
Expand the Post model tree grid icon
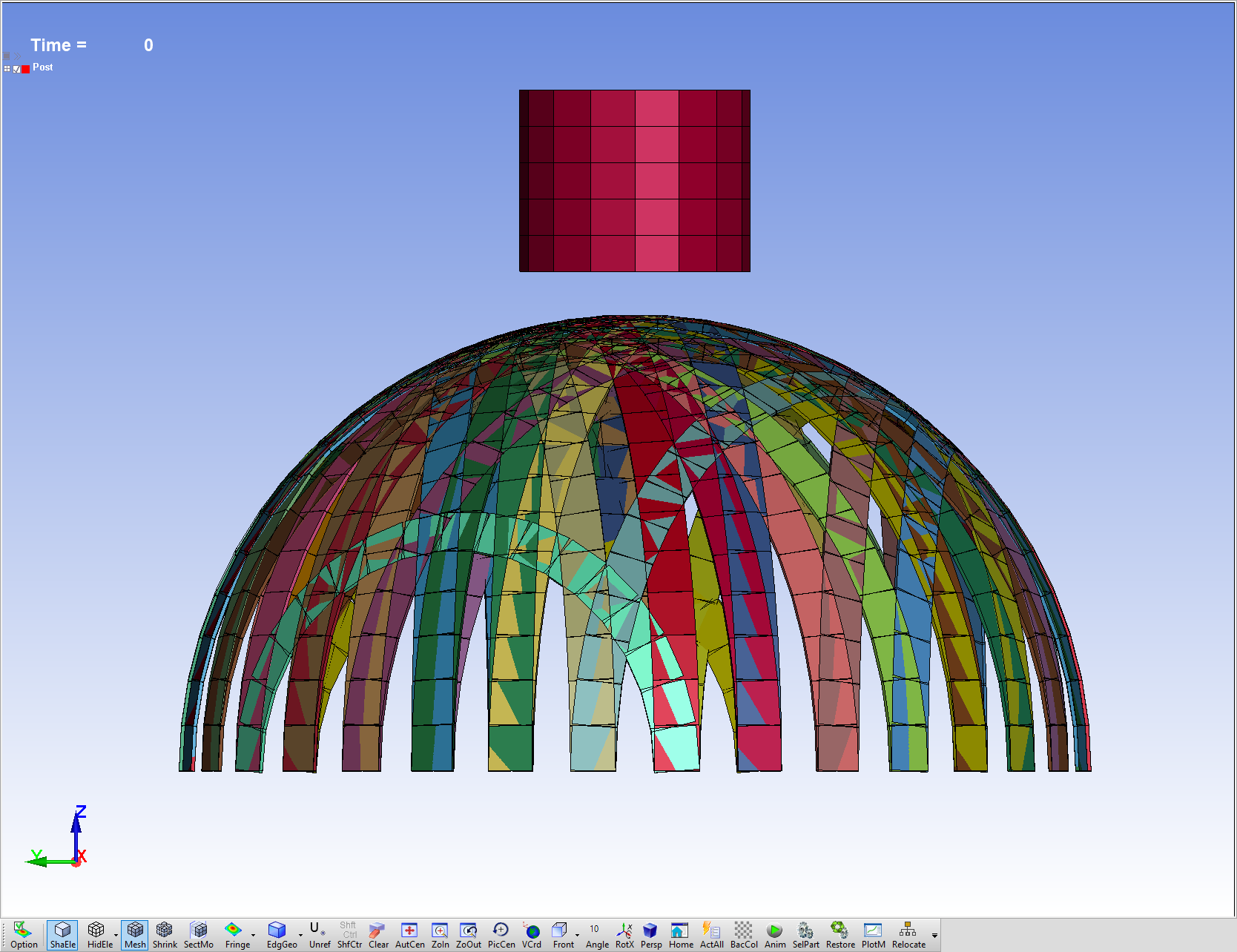pos(7,69)
